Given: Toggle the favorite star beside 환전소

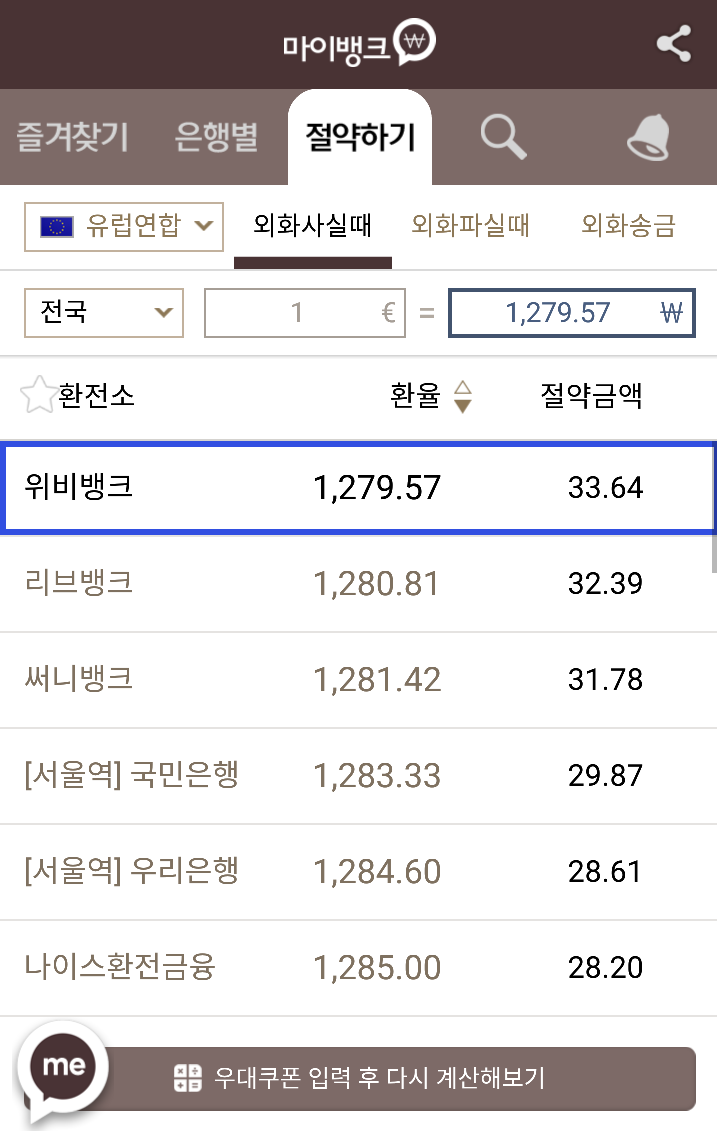Looking at the screenshot, I should pyautogui.click(x=38, y=395).
